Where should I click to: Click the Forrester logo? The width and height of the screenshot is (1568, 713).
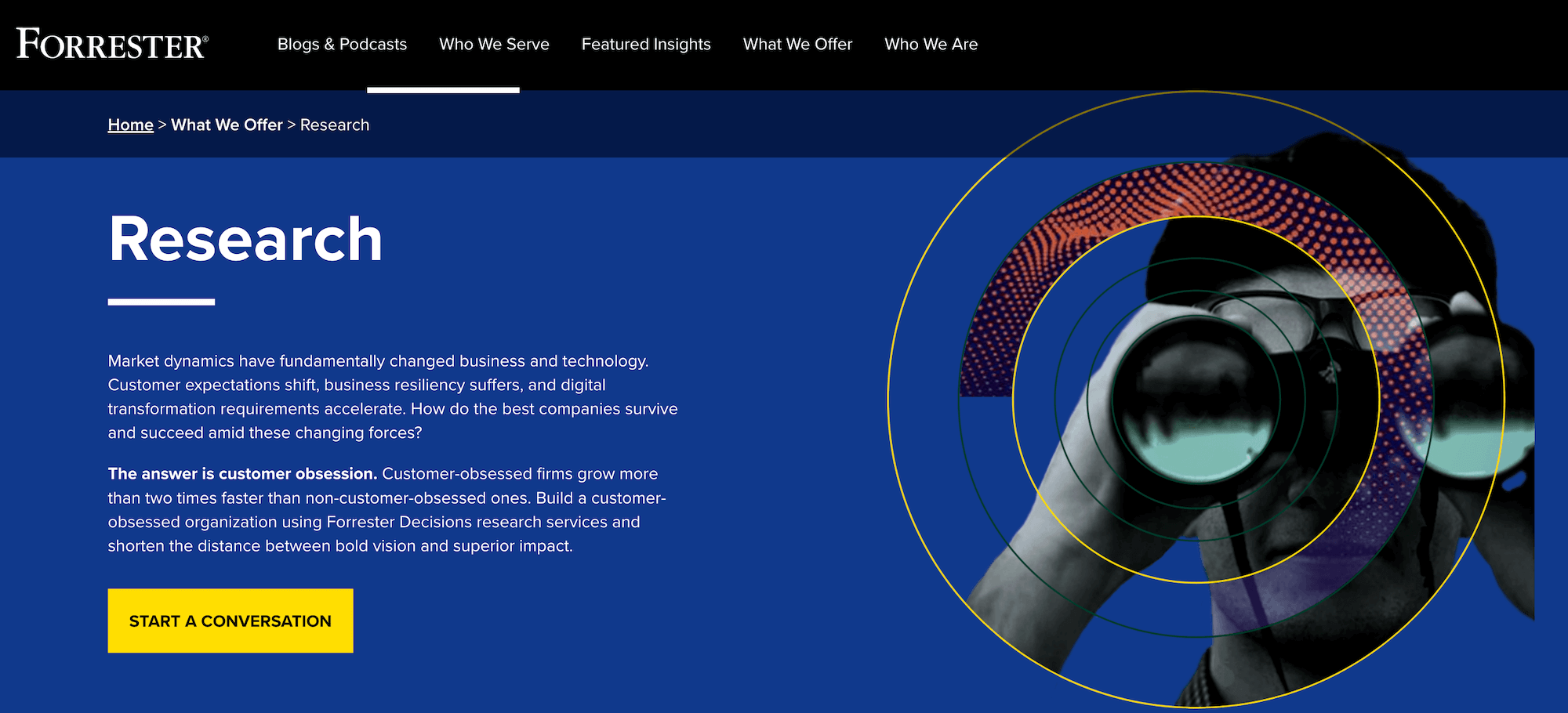coord(112,44)
